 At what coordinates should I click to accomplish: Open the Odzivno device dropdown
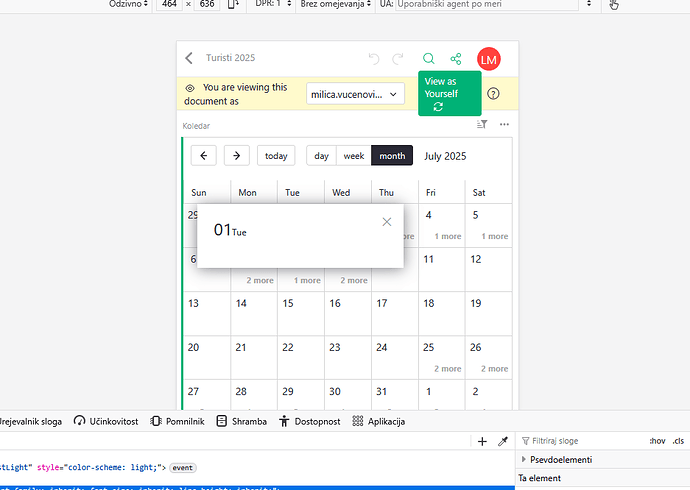tap(128, 4)
